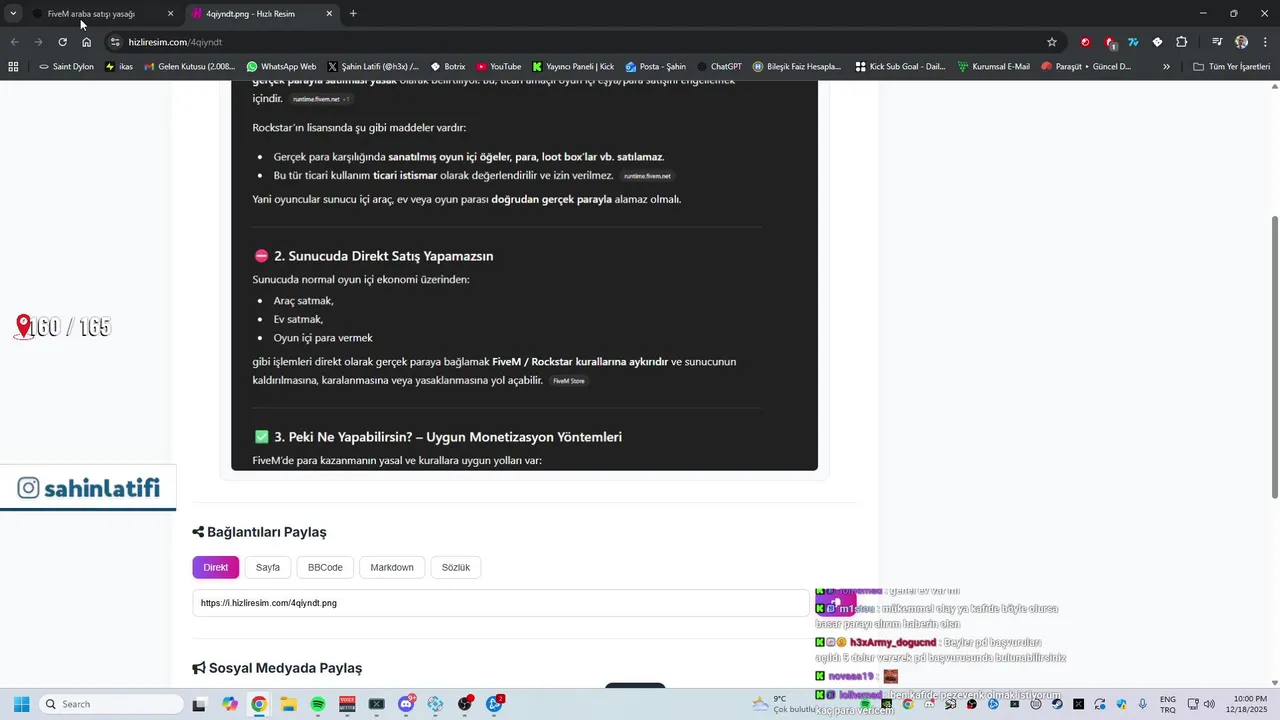The width and height of the screenshot is (1280, 720).
Task: Open Voicemeeter from the taskbar
Action: (347, 704)
